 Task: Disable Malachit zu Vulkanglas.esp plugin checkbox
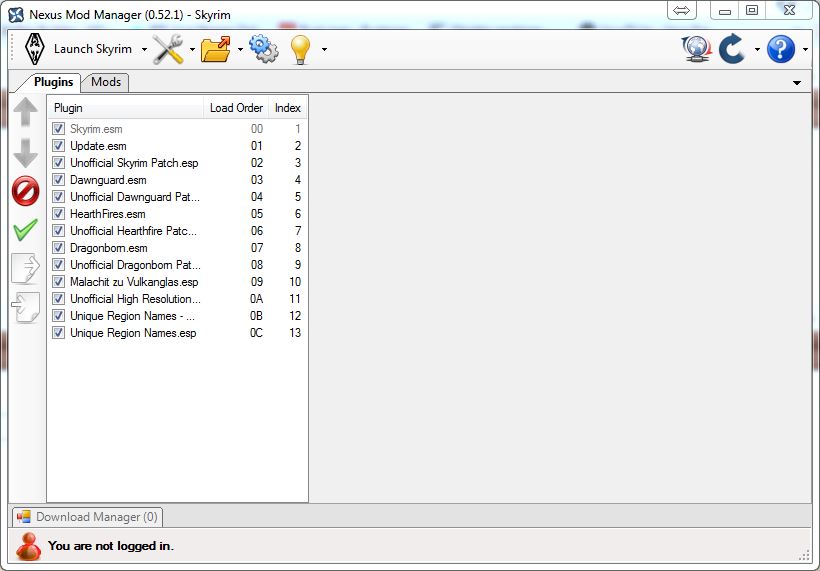click(58, 282)
